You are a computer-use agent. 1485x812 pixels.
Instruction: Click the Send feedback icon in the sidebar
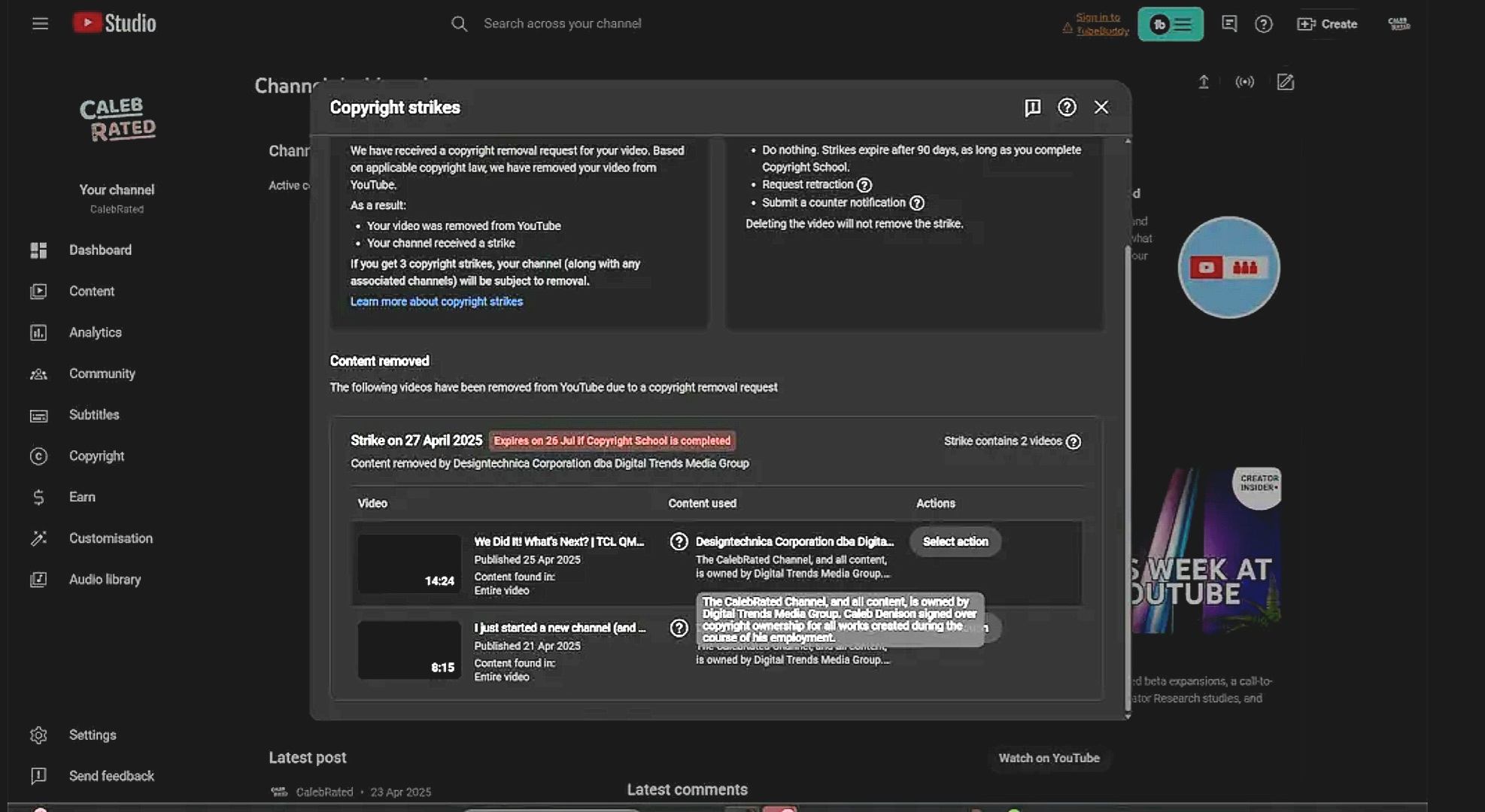click(38, 776)
